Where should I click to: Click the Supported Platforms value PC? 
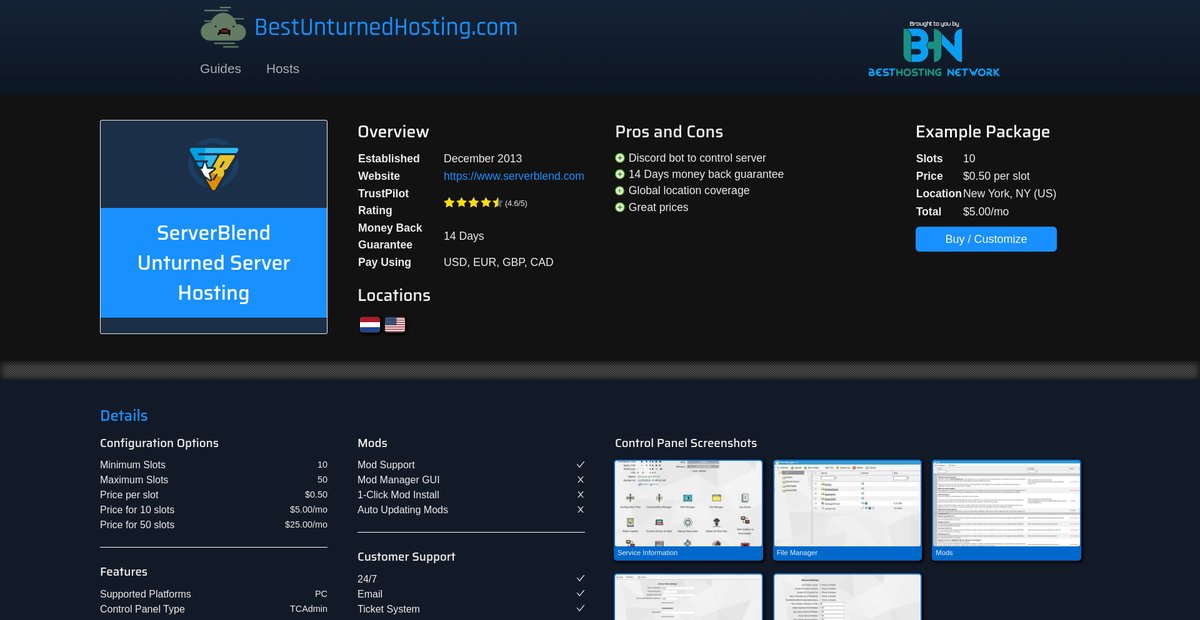pos(321,594)
